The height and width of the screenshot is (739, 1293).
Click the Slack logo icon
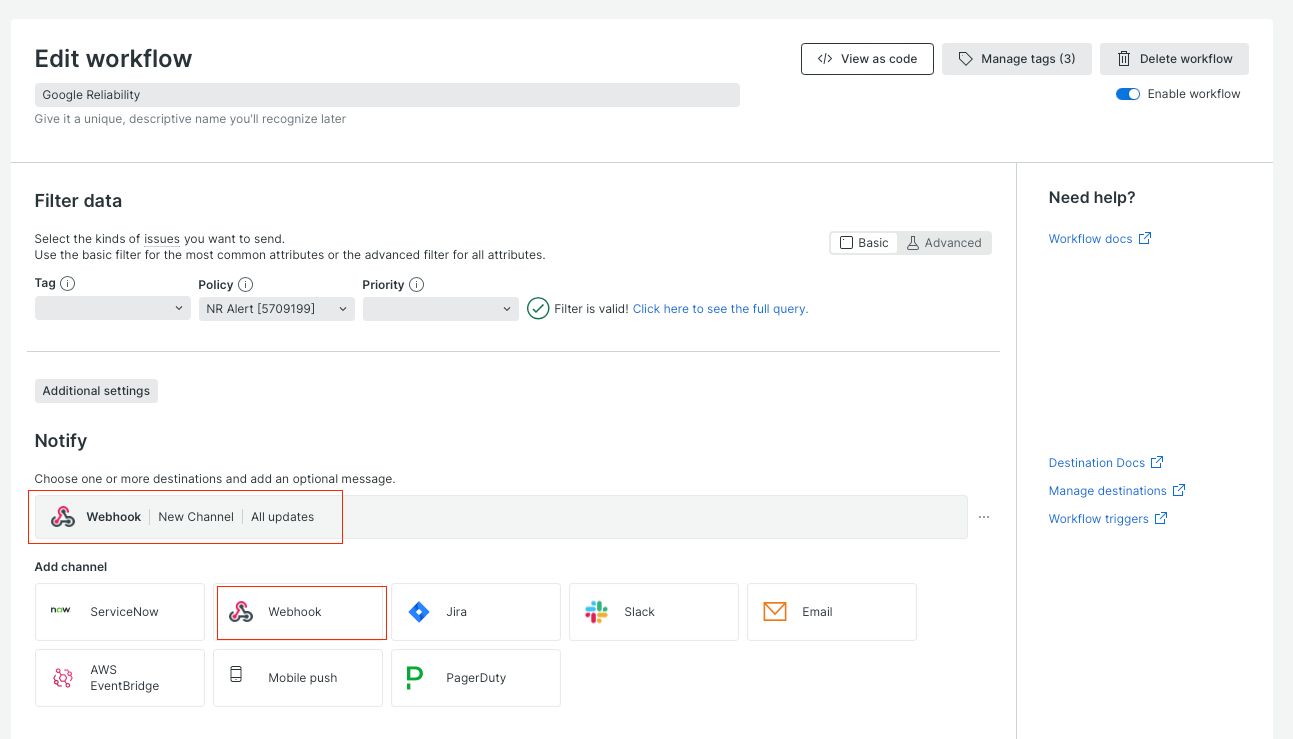pyautogui.click(x=597, y=612)
